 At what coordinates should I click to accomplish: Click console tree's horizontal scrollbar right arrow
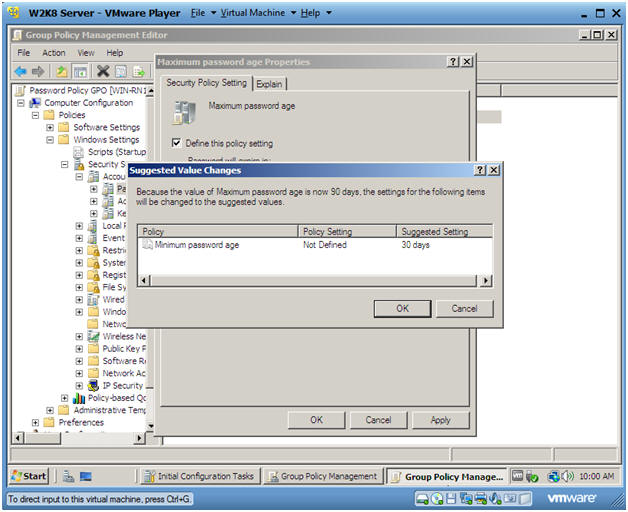pyautogui.click(x=139, y=438)
